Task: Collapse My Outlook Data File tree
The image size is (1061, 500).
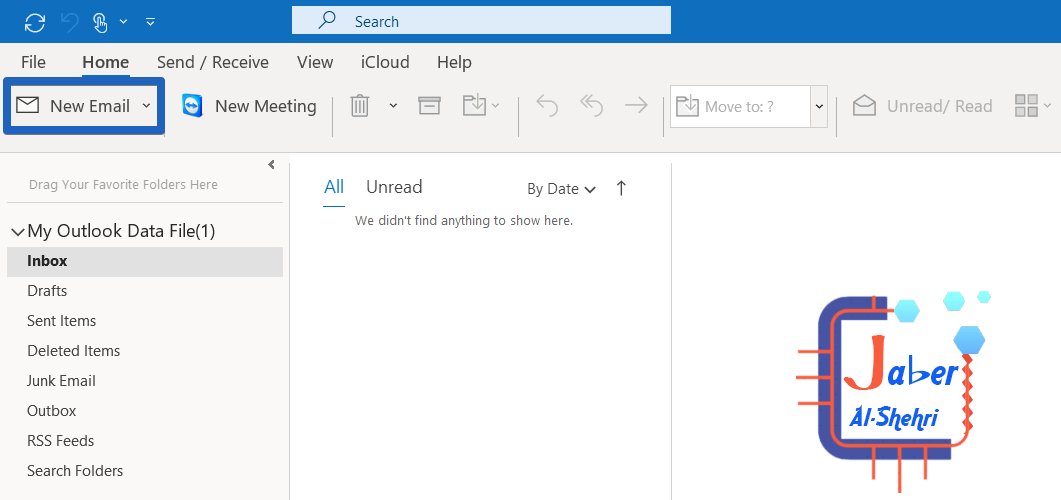Action: pos(18,232)
